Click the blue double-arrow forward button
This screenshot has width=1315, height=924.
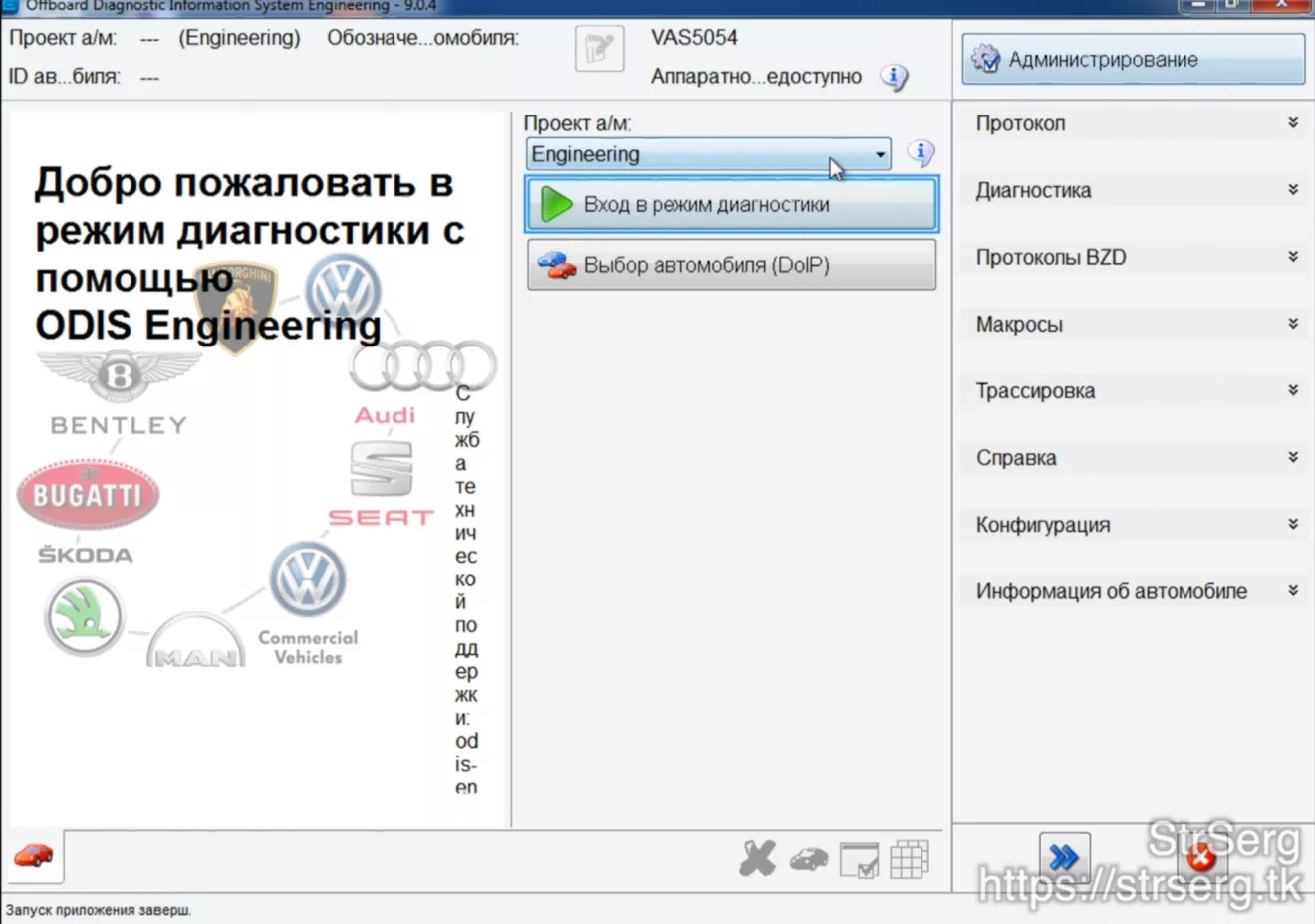pos(1064,857)
